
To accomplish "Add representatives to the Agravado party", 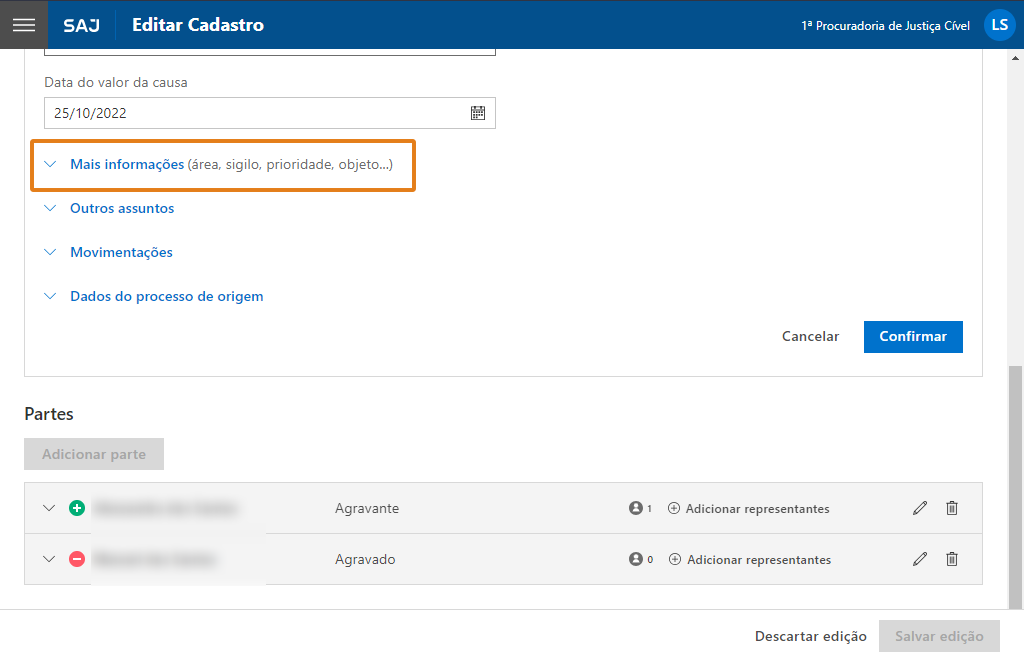I will tap(750, 559).
